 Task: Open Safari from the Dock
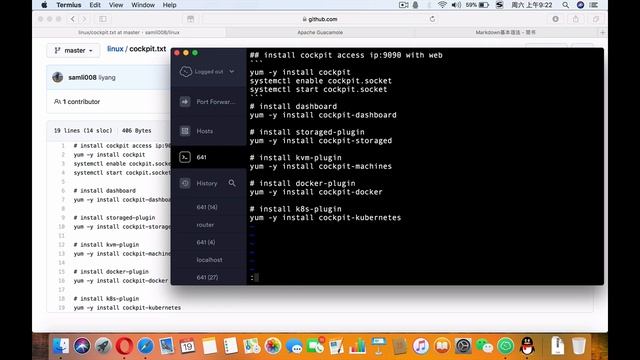click(x=145, y=346)
